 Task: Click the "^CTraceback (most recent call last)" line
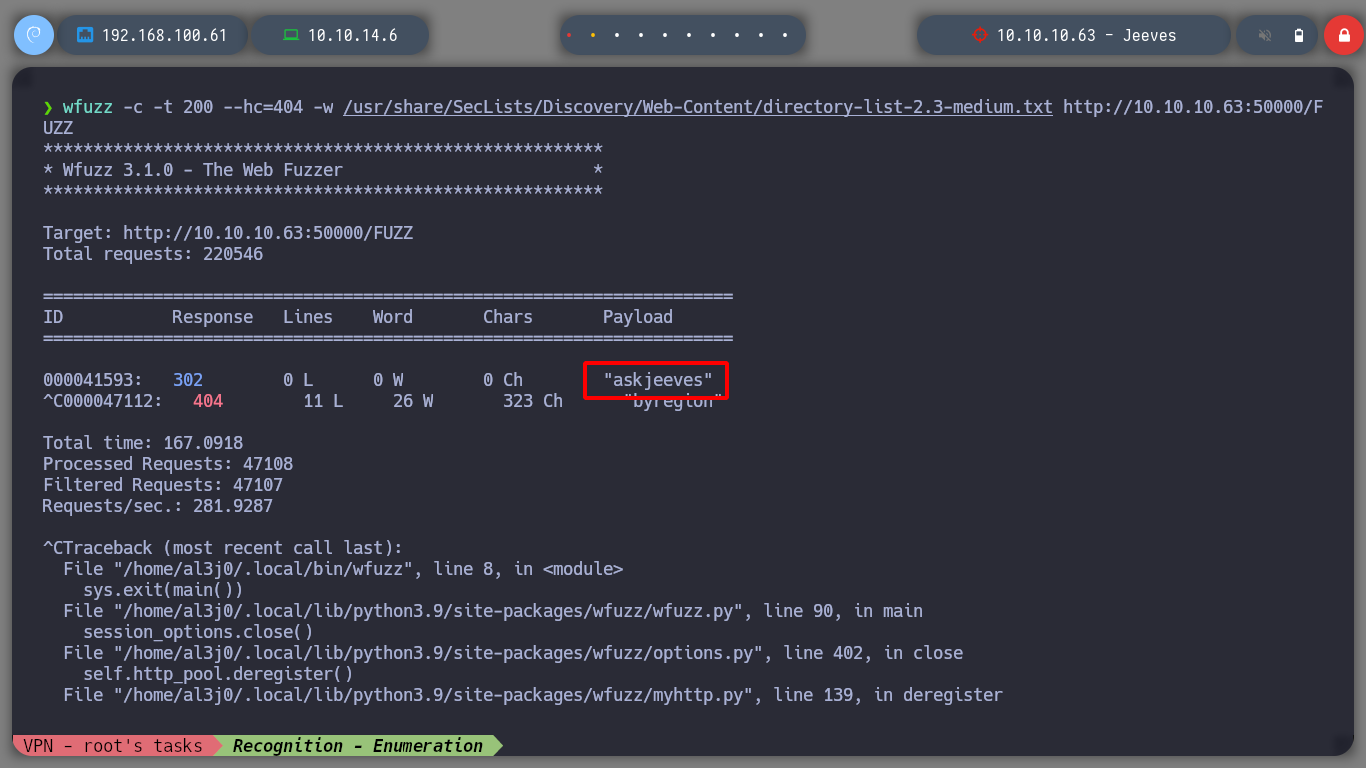[222, 548]
